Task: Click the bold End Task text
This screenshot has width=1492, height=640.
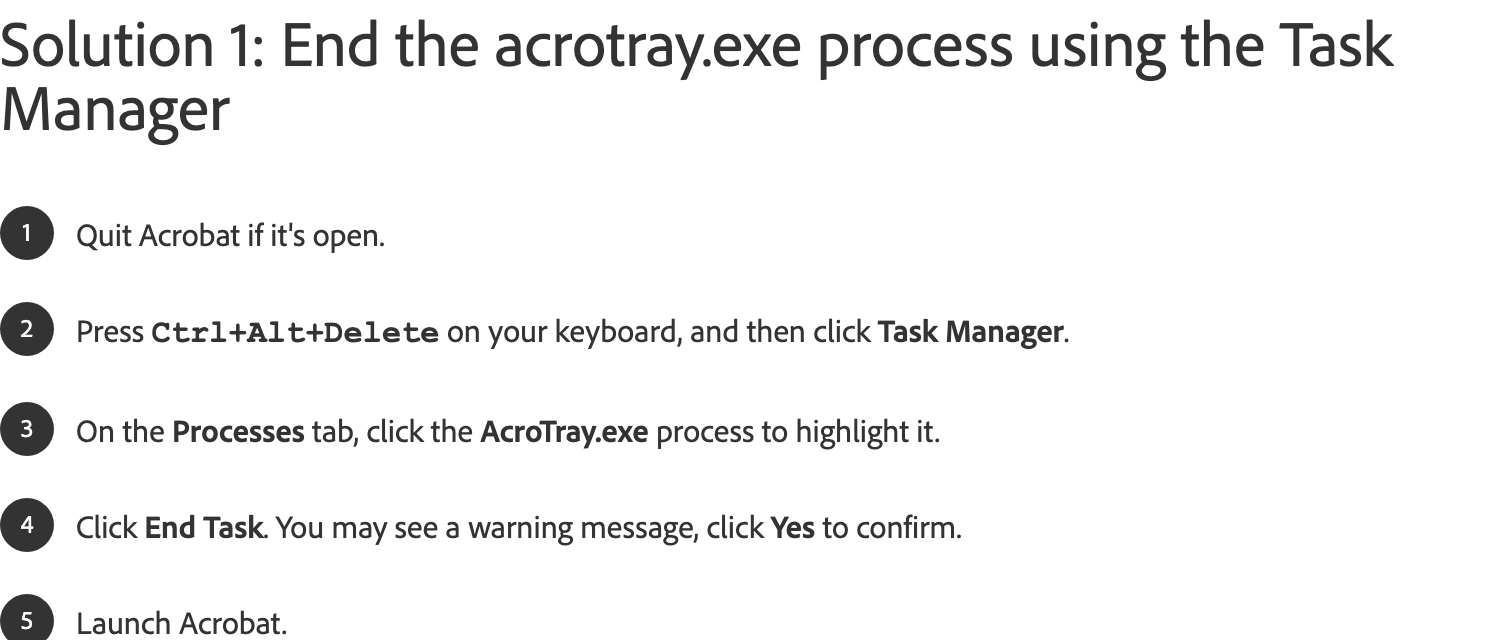Action: pyautogui.click(x=204, y=527)
